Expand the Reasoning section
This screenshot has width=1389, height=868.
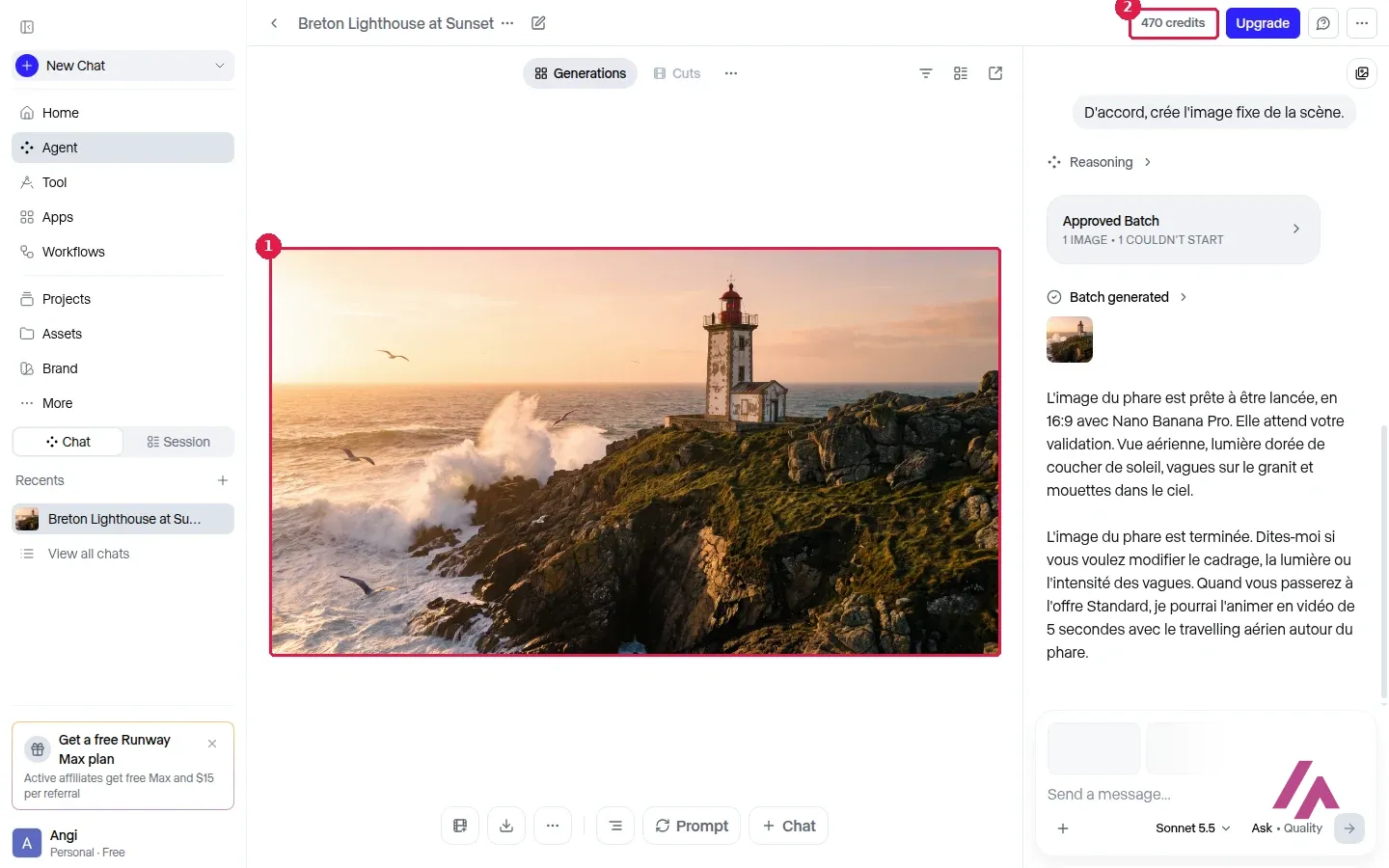pyautogui.click(x=1100, y=162)
